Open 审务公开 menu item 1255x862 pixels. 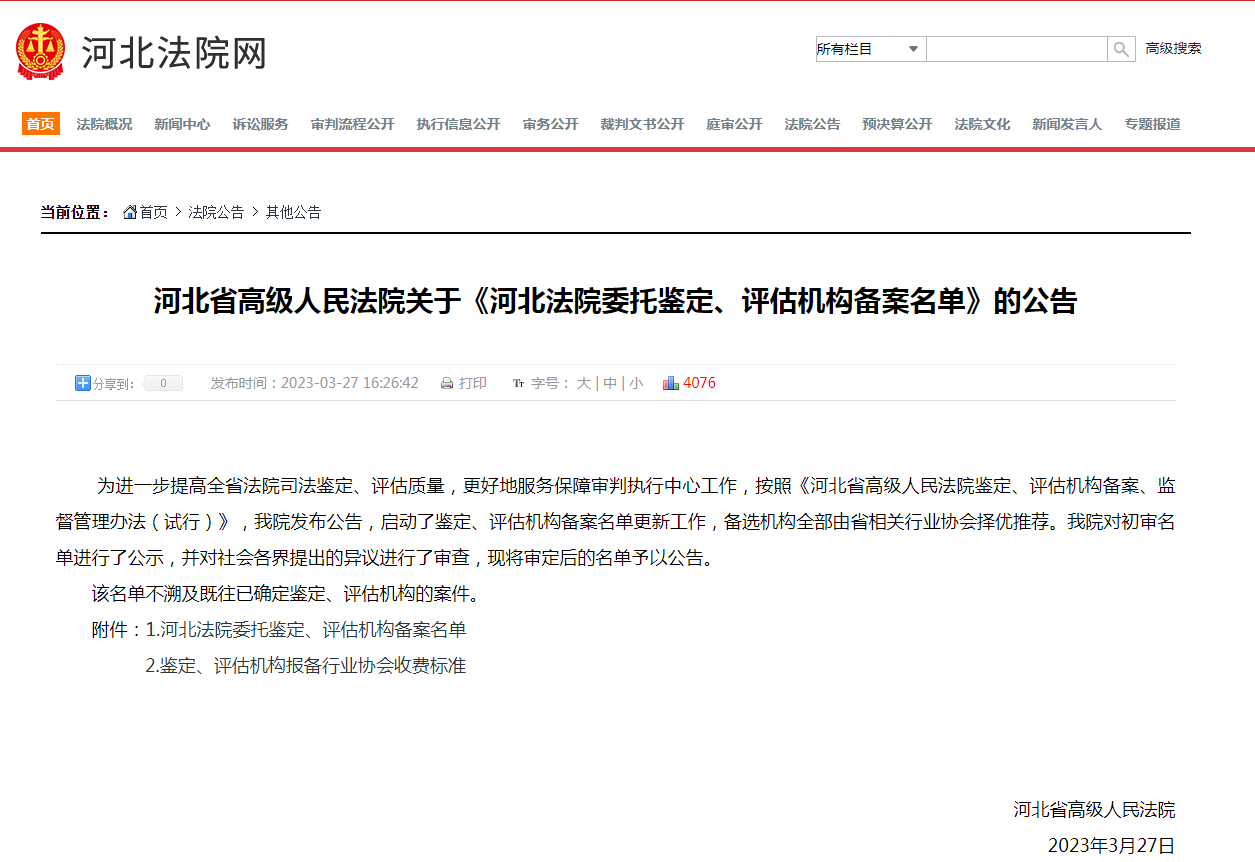coord(551,124)
